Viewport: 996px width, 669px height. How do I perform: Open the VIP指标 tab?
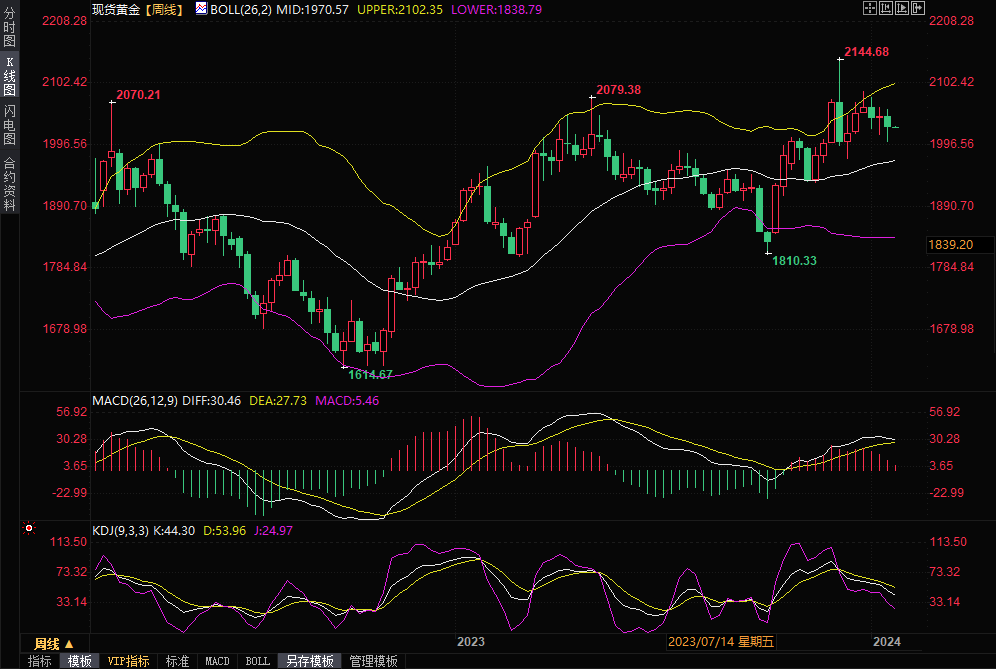tap(128, 661)
